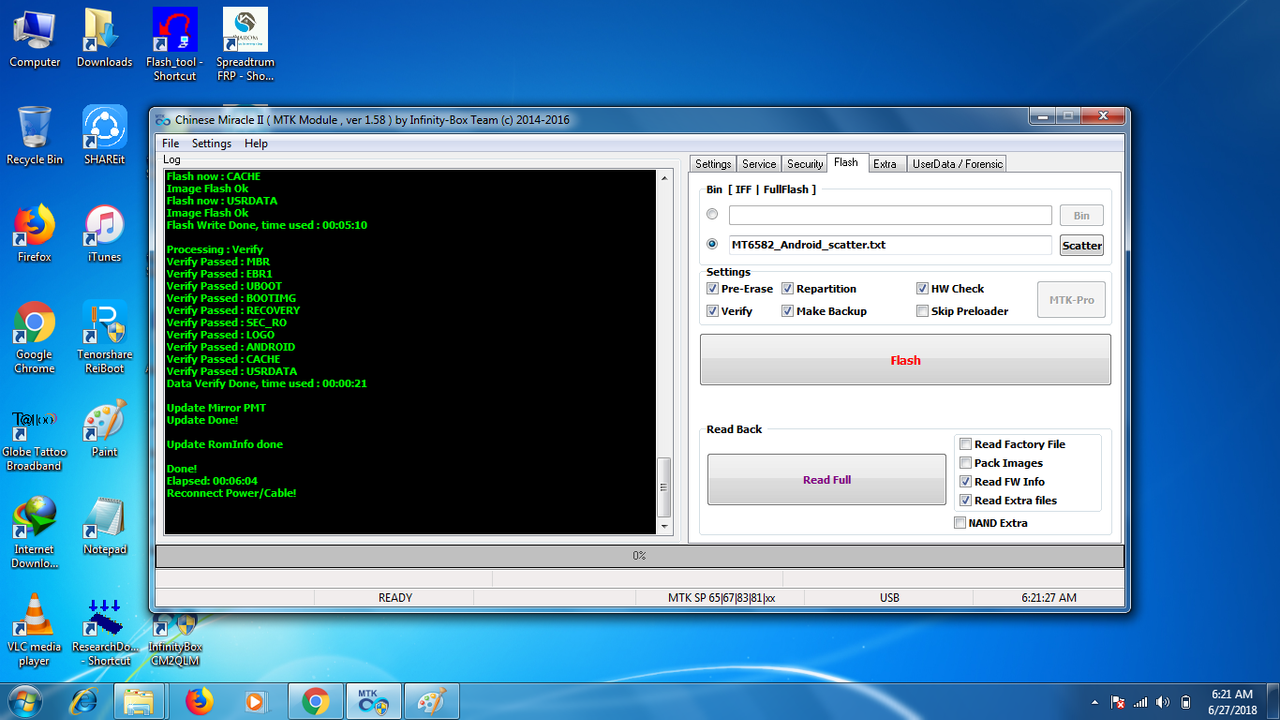1280x720 pixels.
Task: Enable the Skip Preloader checkbox
Action: click(922, 311)
